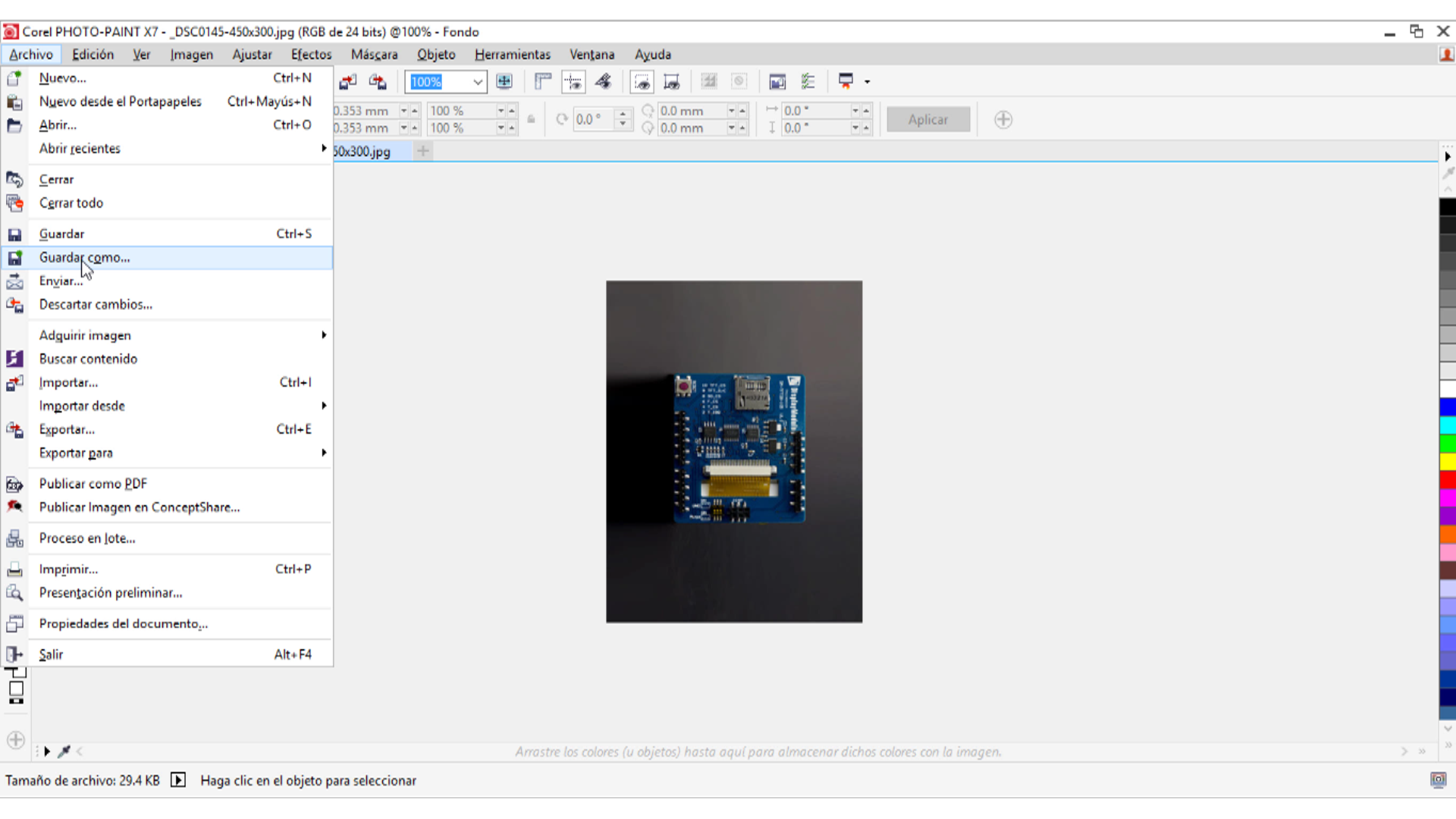1456x819 pixels.
Task: Toggle the mask marquee visibility icon
Action: (642, 82)
